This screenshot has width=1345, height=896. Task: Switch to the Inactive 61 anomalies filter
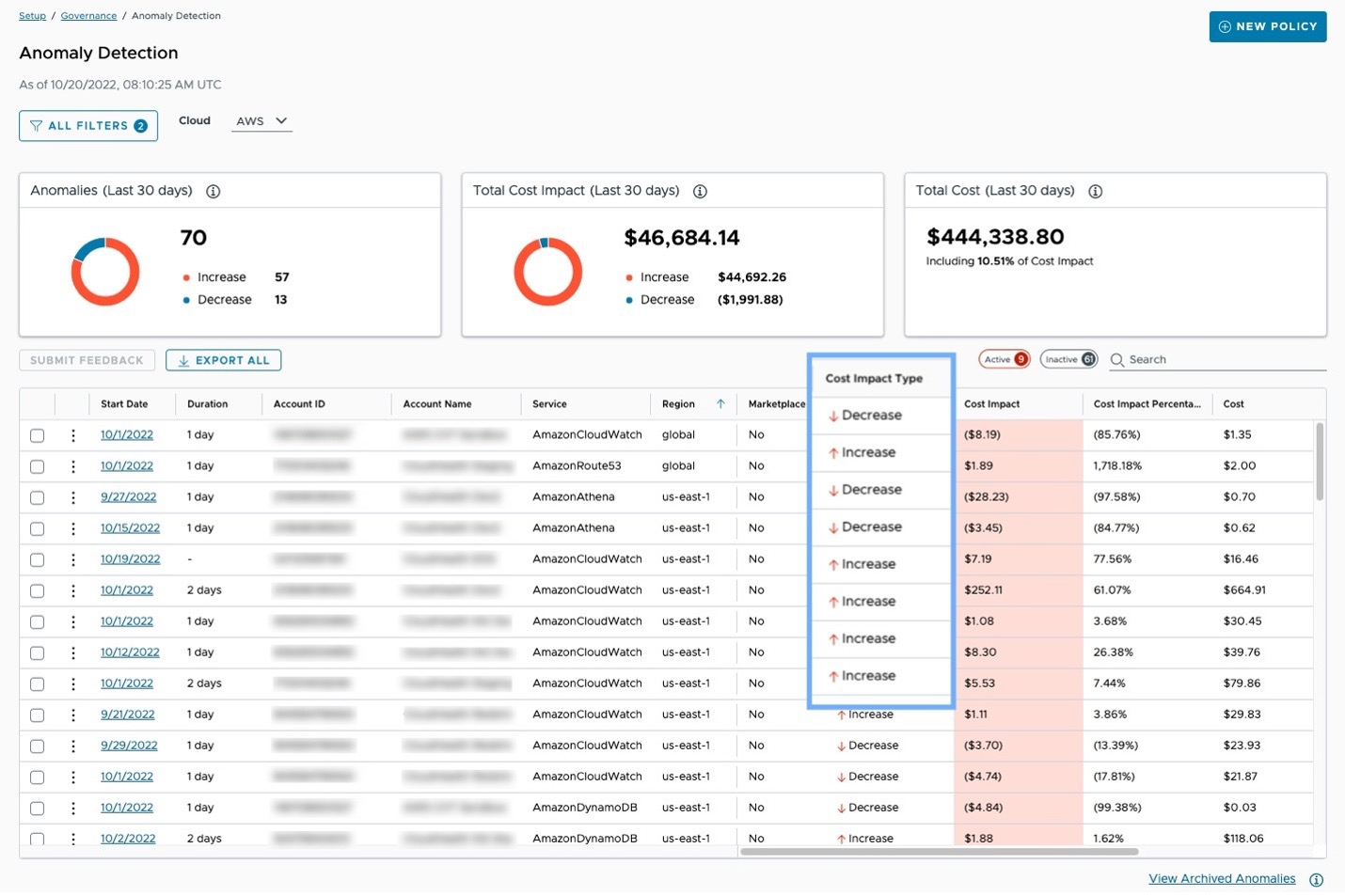click(x=1068, y=359)
